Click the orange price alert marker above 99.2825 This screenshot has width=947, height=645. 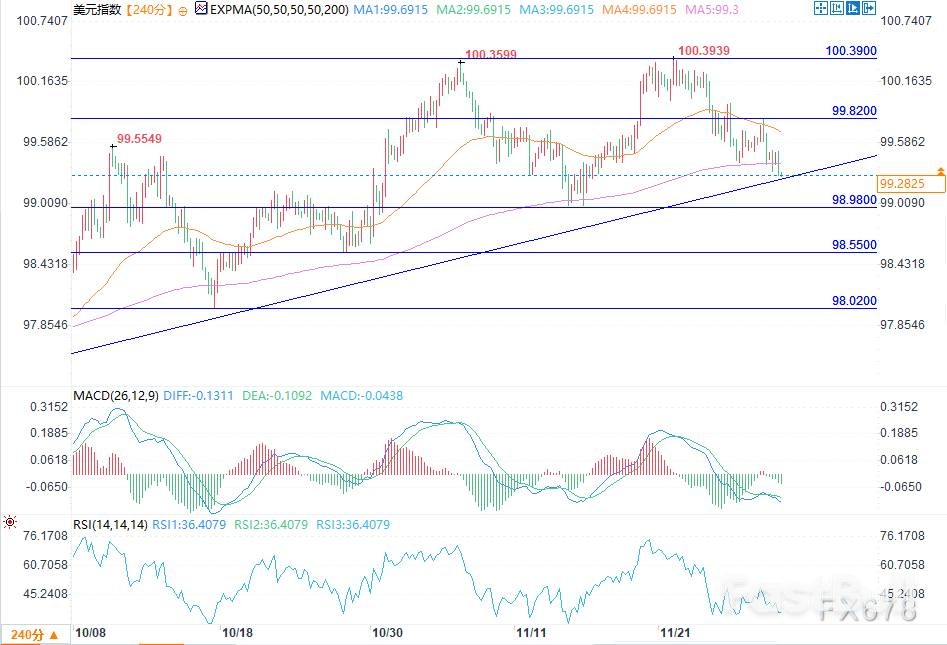click(x=940, y=172)
